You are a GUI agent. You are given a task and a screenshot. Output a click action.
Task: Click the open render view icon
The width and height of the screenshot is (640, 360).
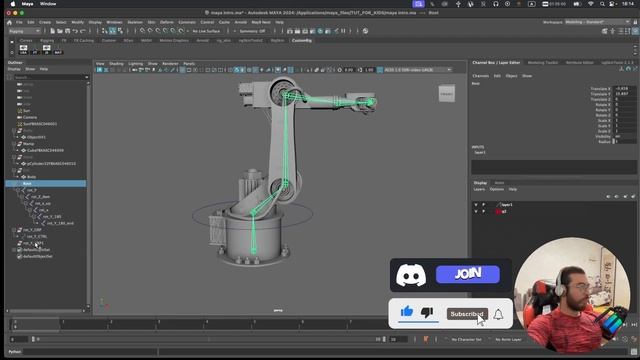290,31
